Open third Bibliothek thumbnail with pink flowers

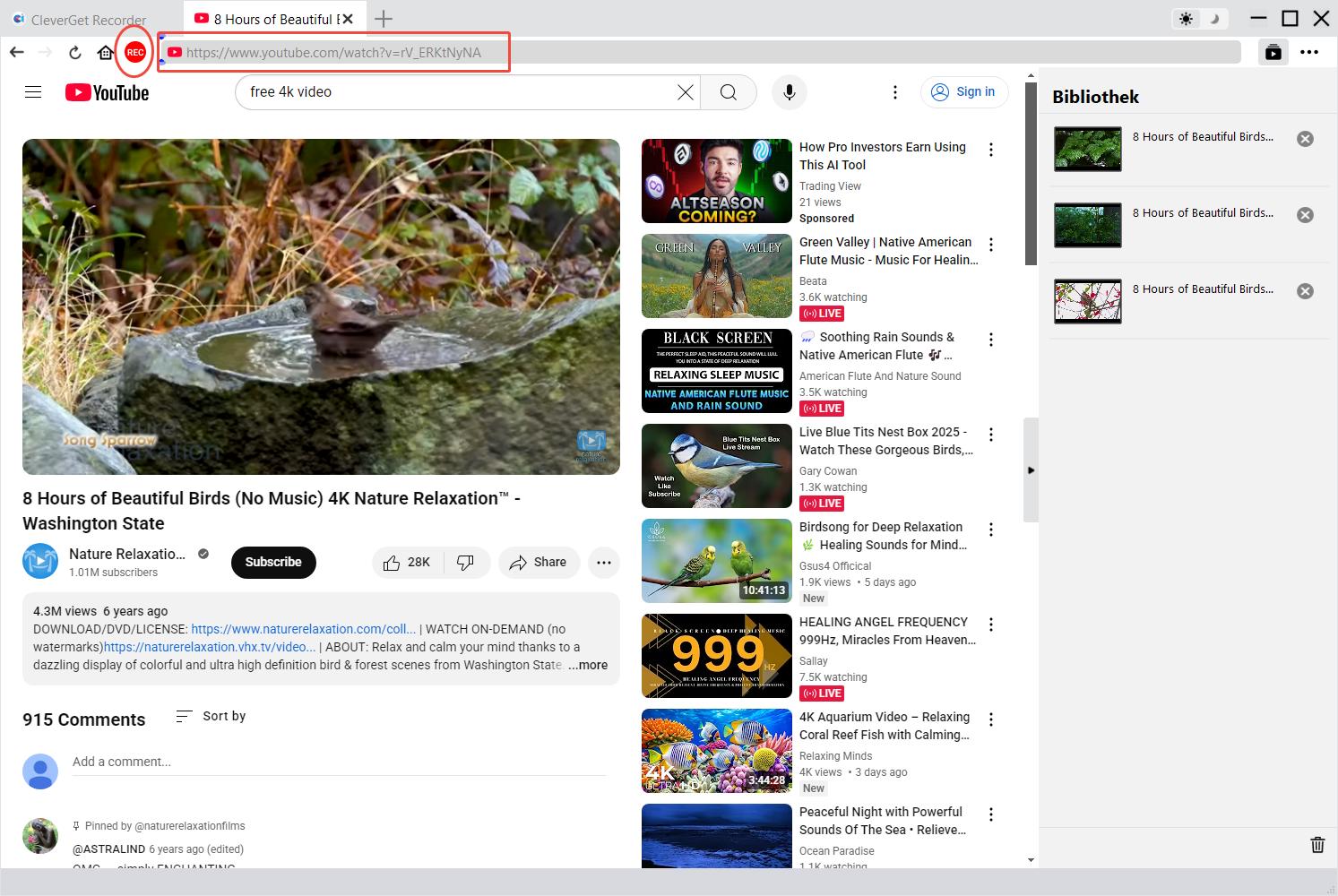tap(1088, 301)
